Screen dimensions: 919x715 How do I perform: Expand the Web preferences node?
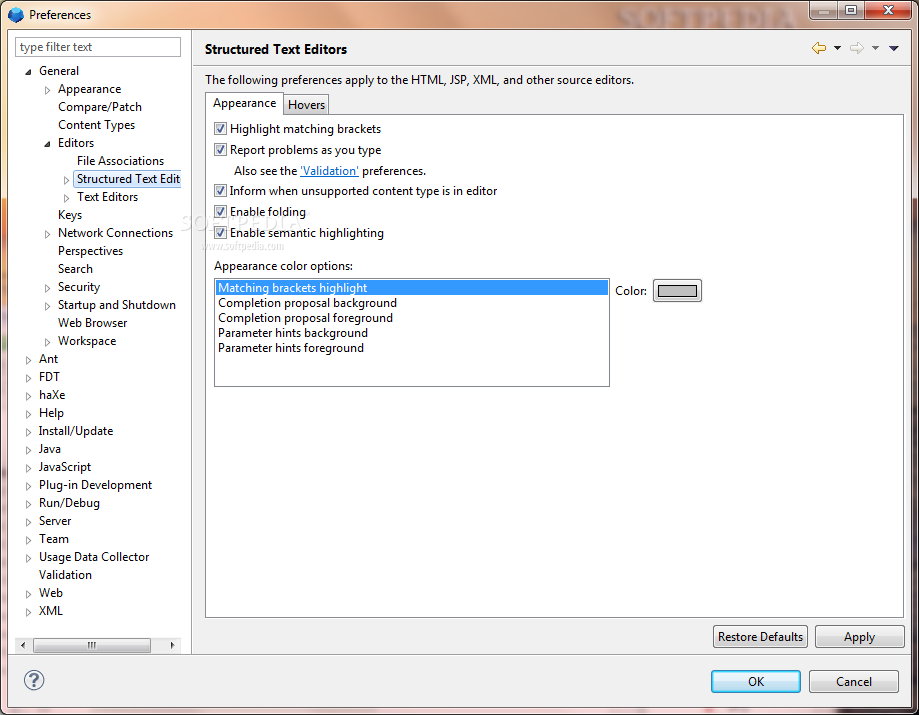[x=28, y=594]
